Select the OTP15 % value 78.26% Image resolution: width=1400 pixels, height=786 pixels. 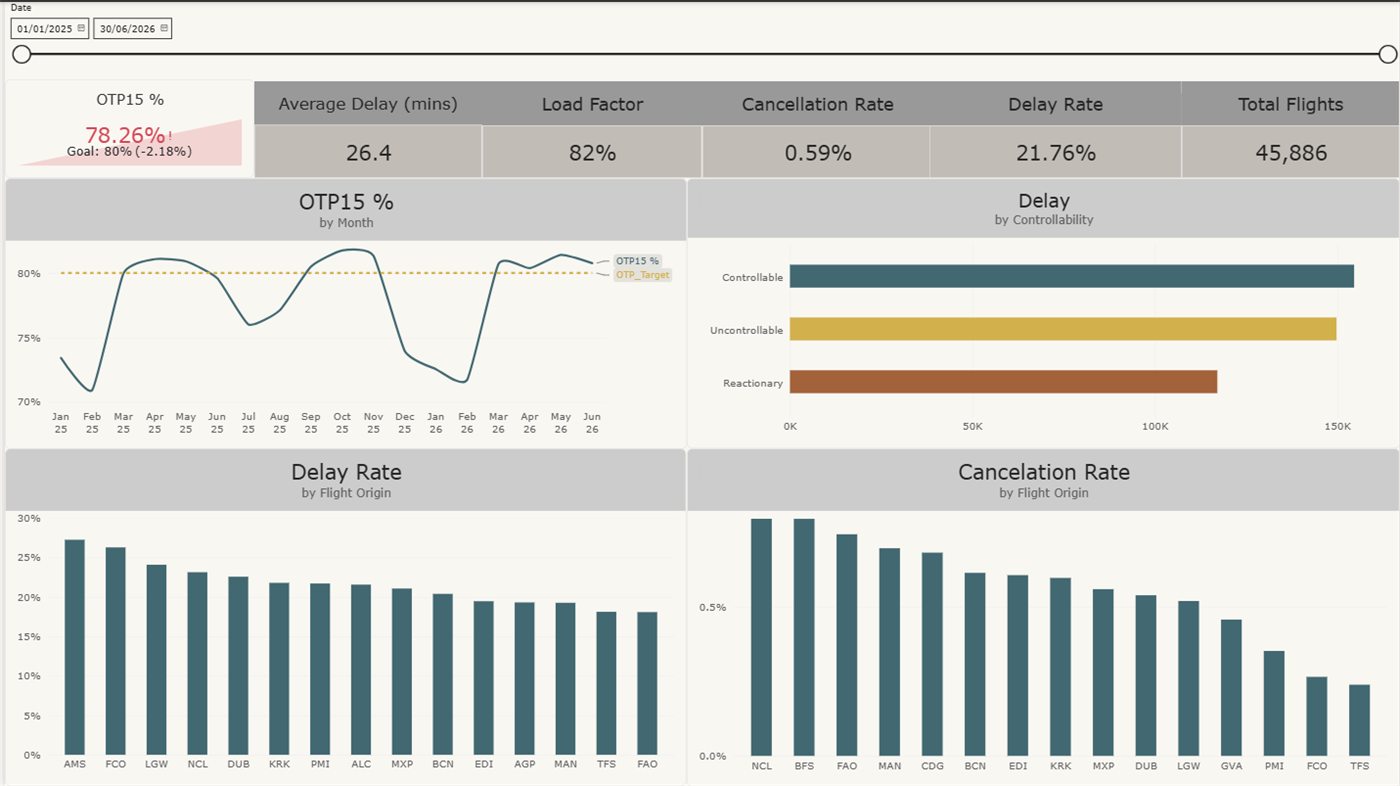pos(125,135)
